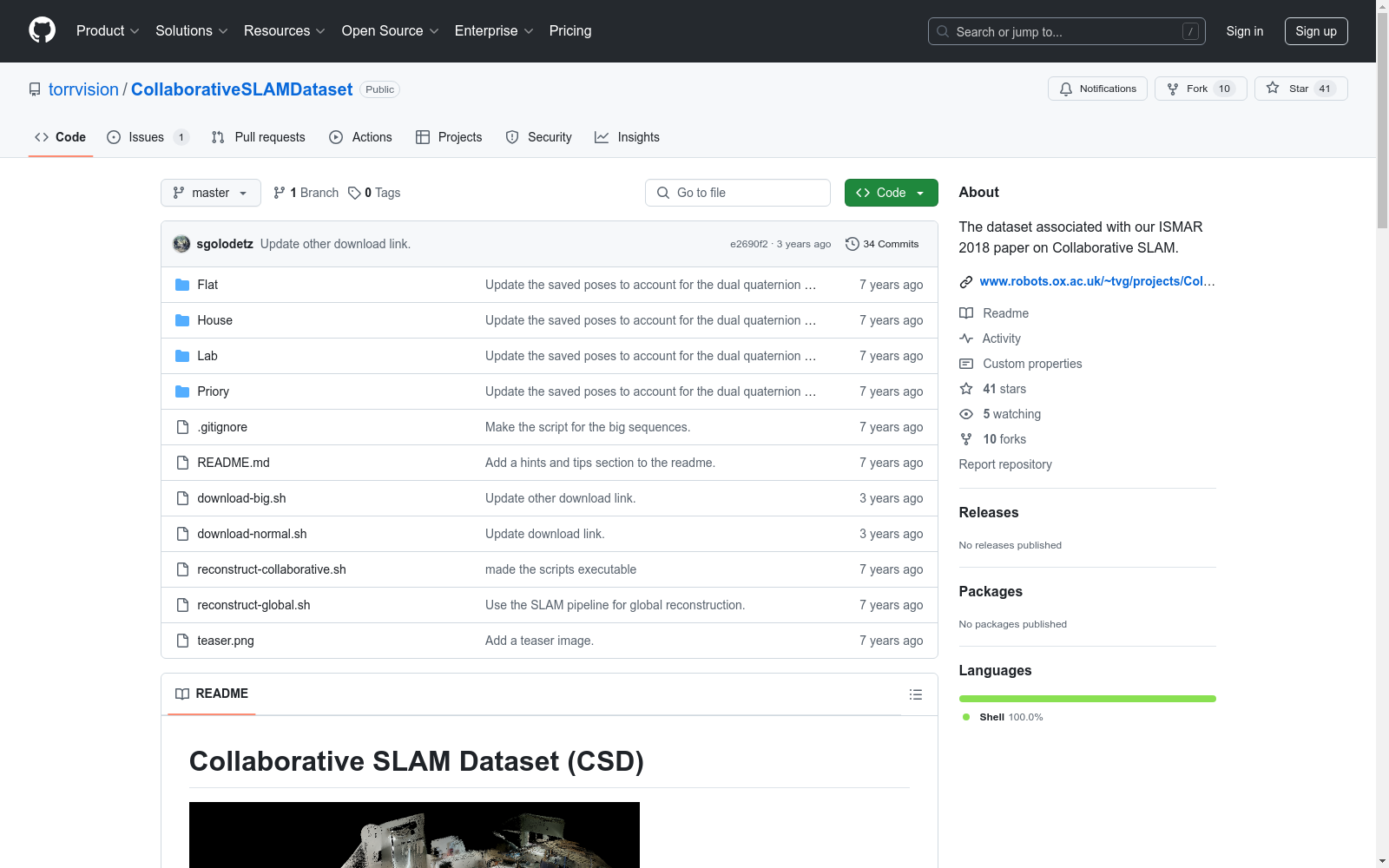Screen dimensions: 1389x868
Task: Click the Priory folder icon
Action: (182, 391)
